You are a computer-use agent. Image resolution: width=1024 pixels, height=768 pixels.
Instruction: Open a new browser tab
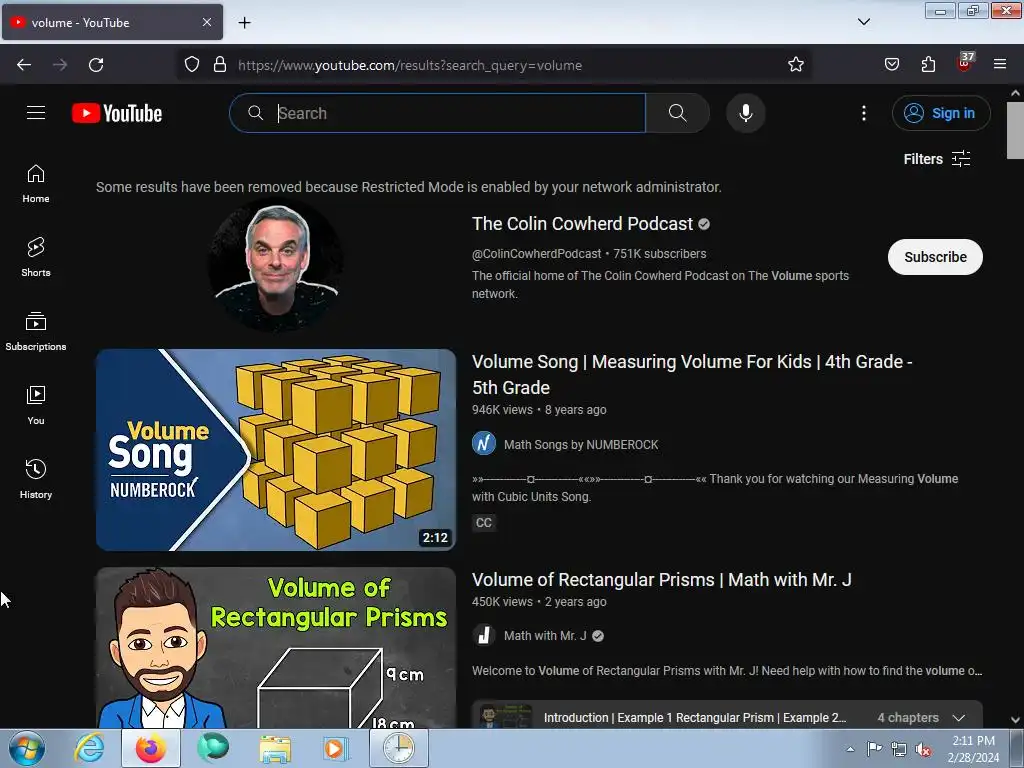coord(244,23)
